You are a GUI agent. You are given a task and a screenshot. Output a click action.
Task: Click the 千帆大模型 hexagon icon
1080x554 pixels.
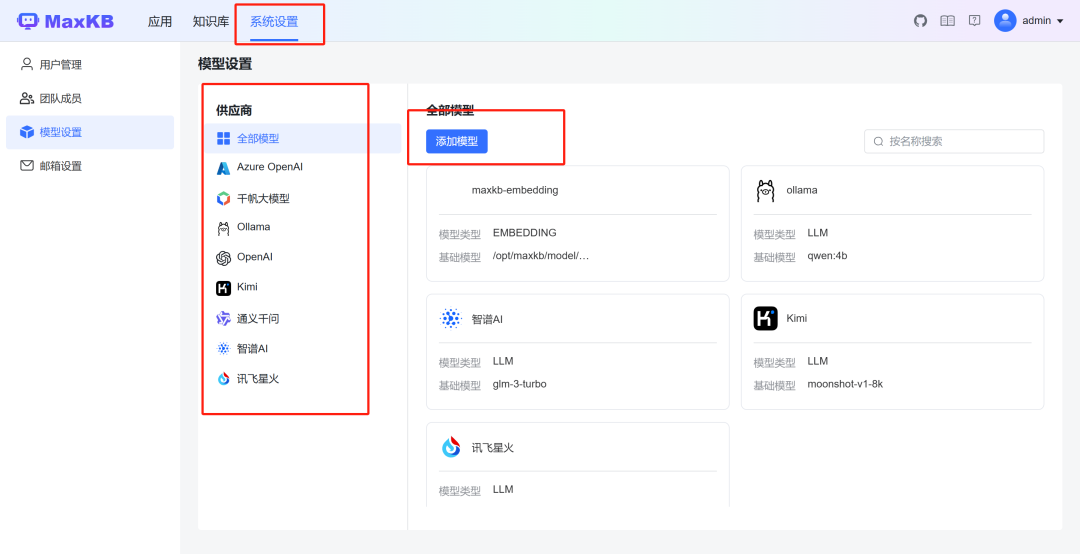(x=223, y=198)
